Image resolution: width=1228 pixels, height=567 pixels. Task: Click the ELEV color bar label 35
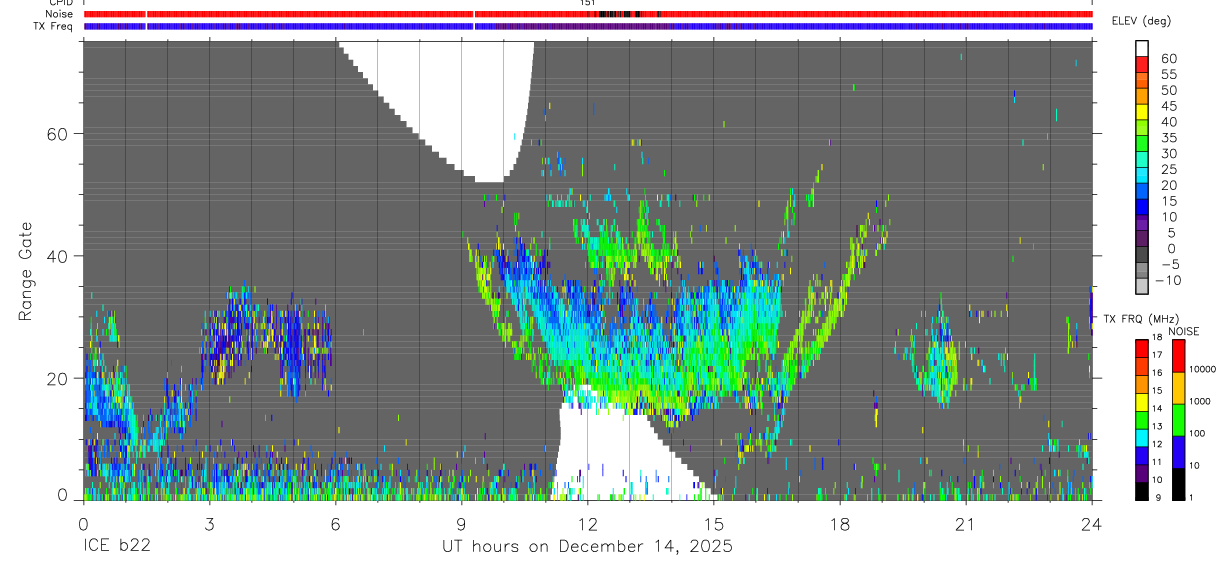[1169, 137]
